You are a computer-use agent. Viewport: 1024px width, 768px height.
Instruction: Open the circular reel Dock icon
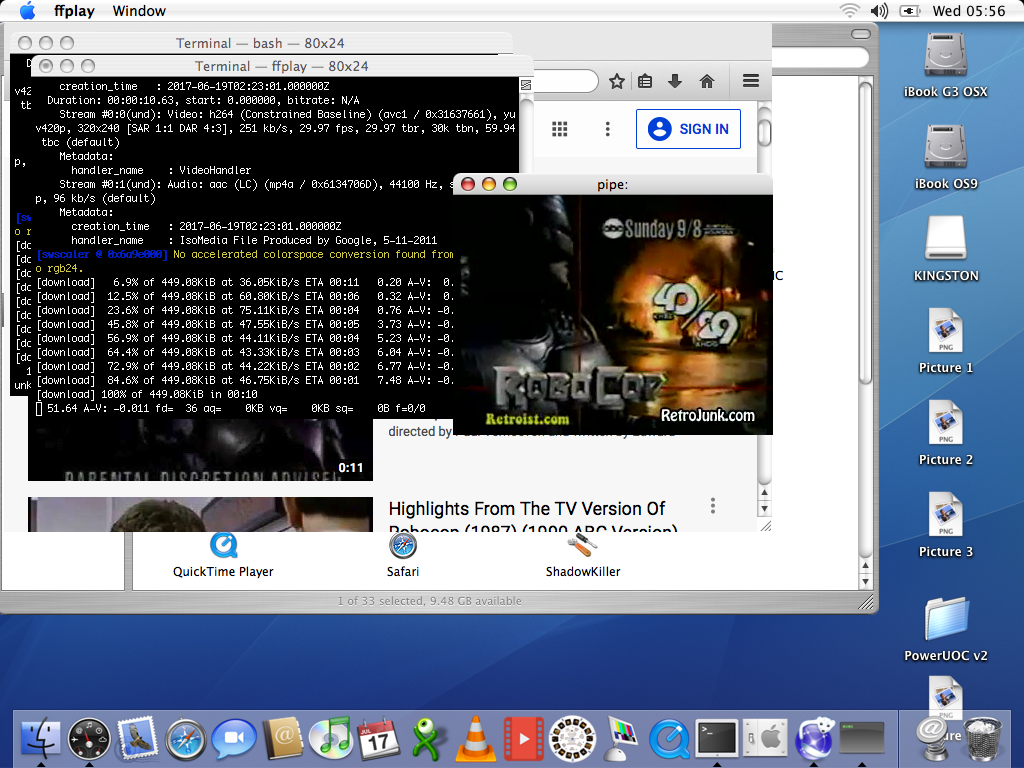pyautogui.click(x=572, y=739)
